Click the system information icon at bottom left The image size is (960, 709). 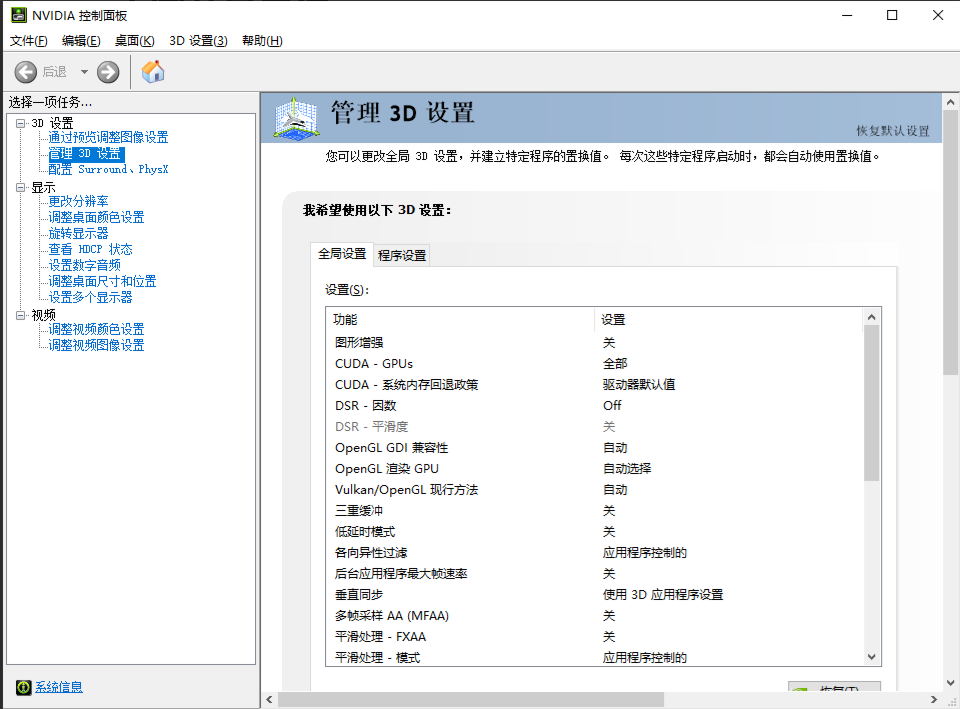(x=23, y=687)
